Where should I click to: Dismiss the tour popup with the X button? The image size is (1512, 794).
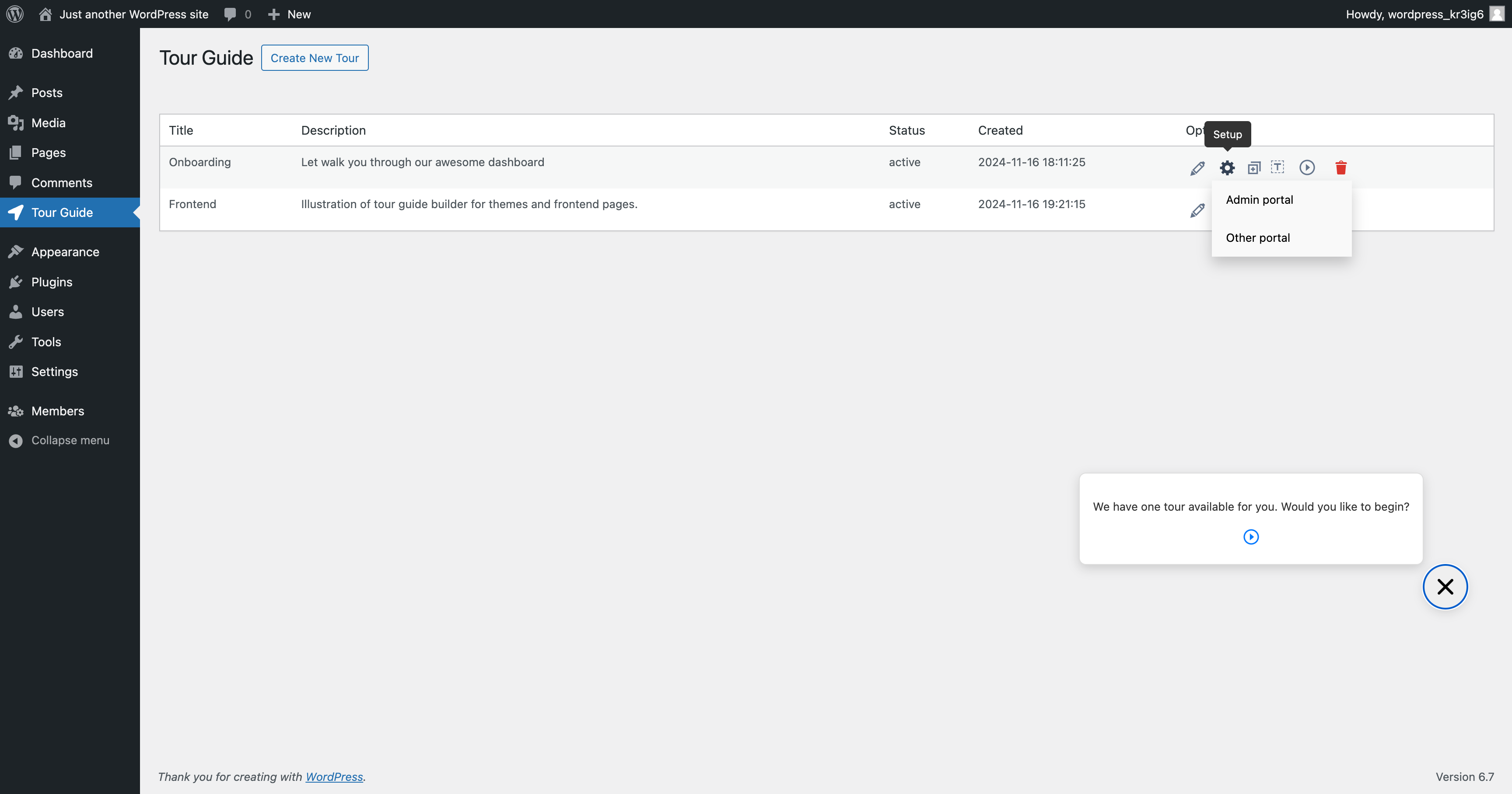point(1445,586)
